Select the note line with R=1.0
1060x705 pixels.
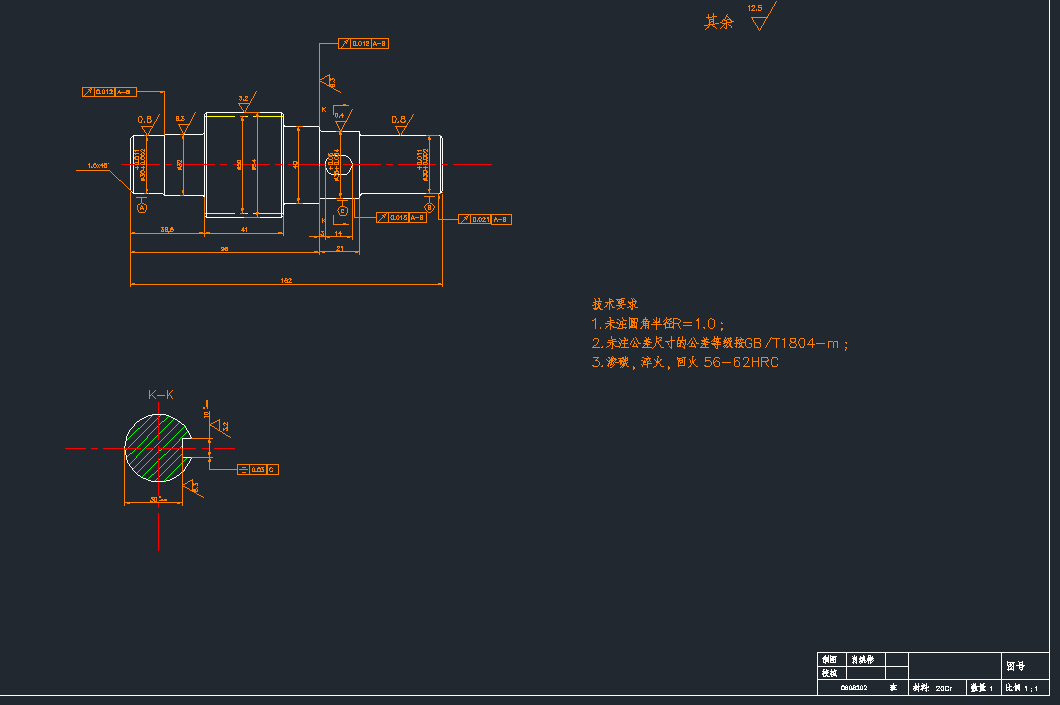[658, 324]
